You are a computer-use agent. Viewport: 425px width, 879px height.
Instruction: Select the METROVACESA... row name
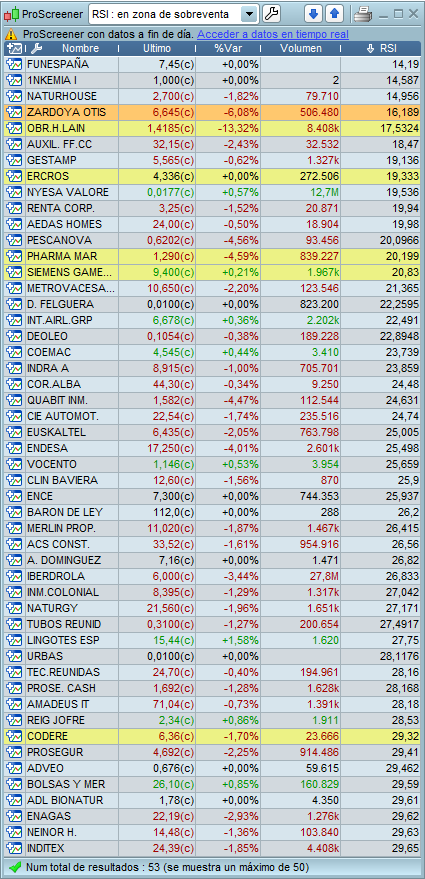tap(70, 289)
